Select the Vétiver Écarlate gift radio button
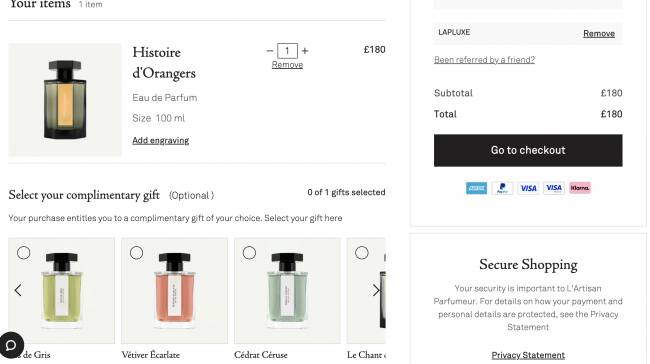The width and height of the screenshot is (650, 364). (136, 252)
